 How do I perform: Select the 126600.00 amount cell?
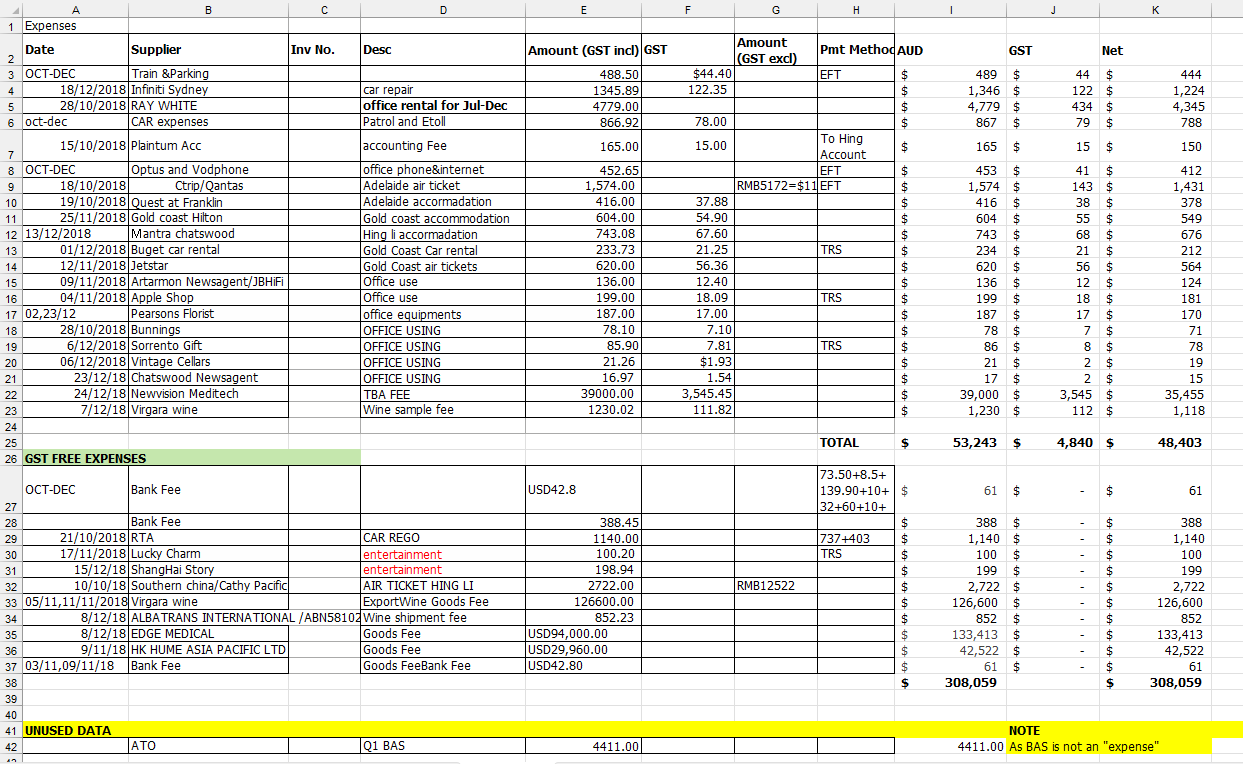click(583, 602)
